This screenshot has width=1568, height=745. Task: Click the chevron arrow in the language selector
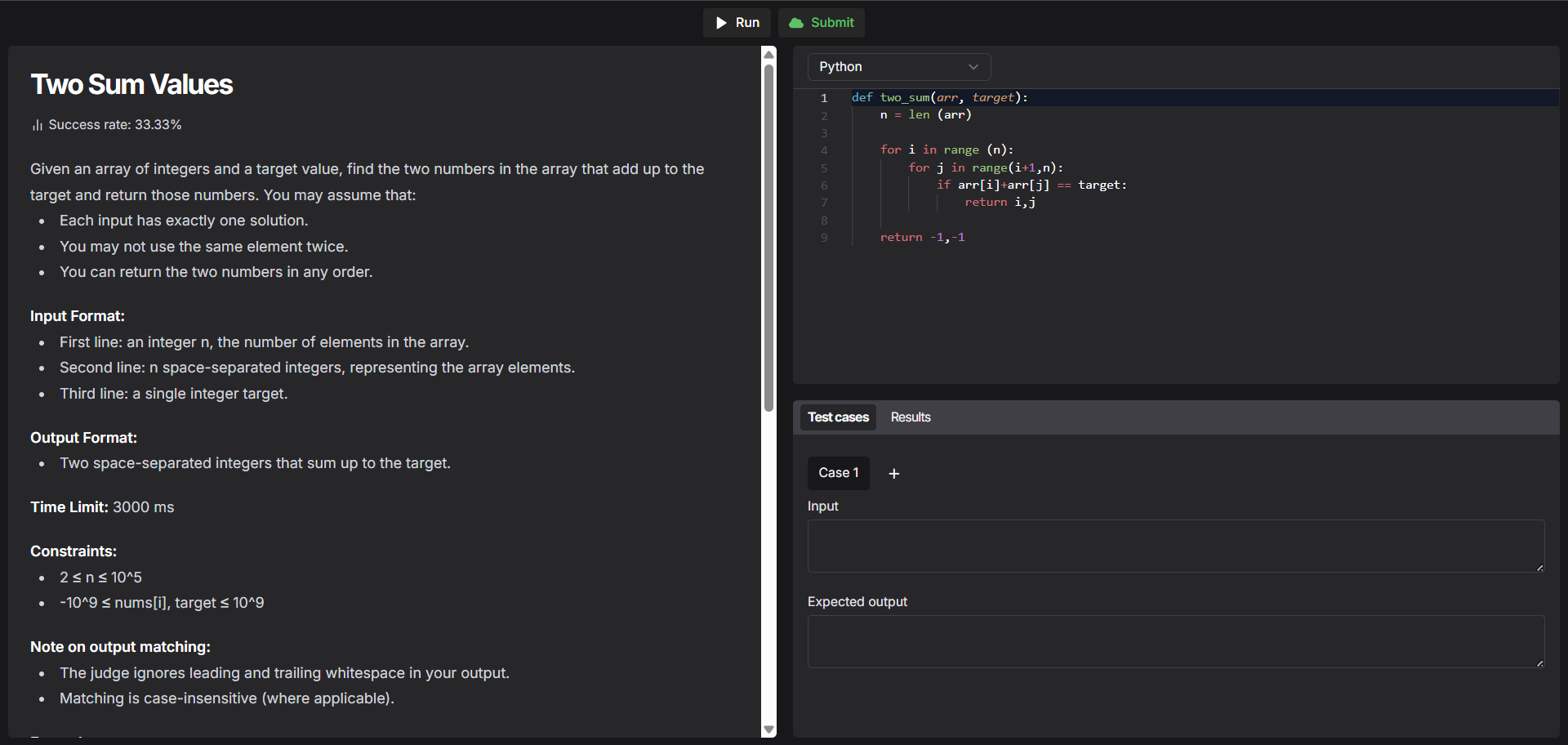[x=973, y=66]
